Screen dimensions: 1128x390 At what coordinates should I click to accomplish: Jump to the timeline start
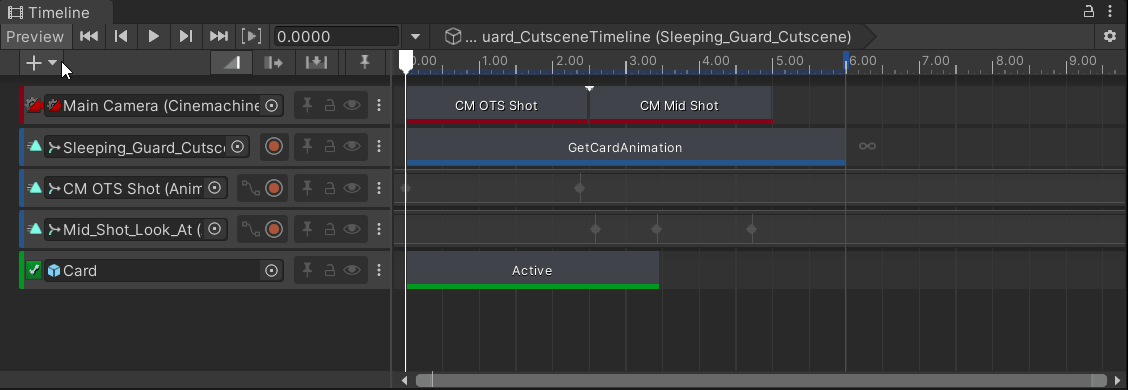click(x=88, y=36)
